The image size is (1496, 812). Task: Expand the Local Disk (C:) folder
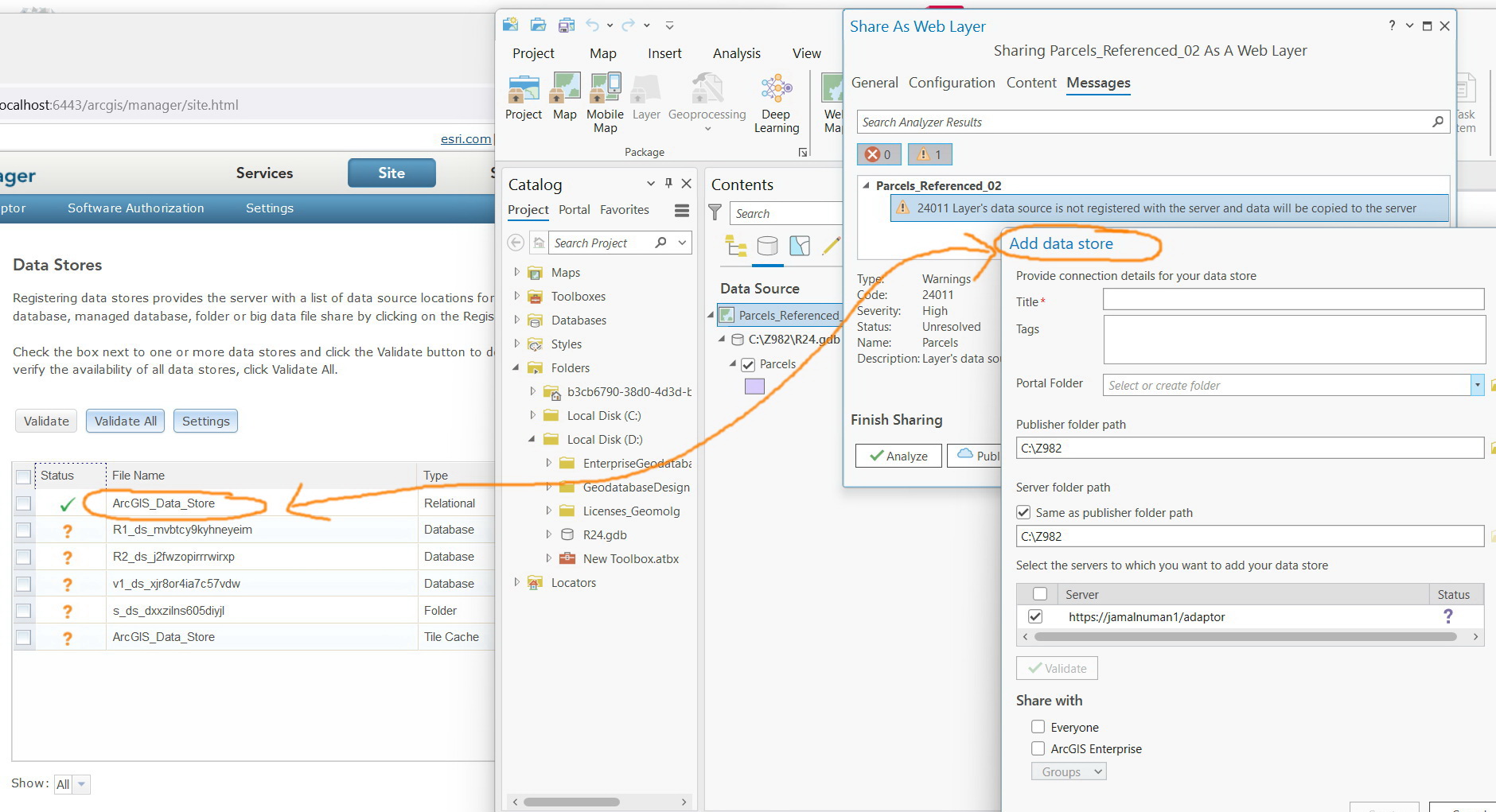(x=534, y=415)
